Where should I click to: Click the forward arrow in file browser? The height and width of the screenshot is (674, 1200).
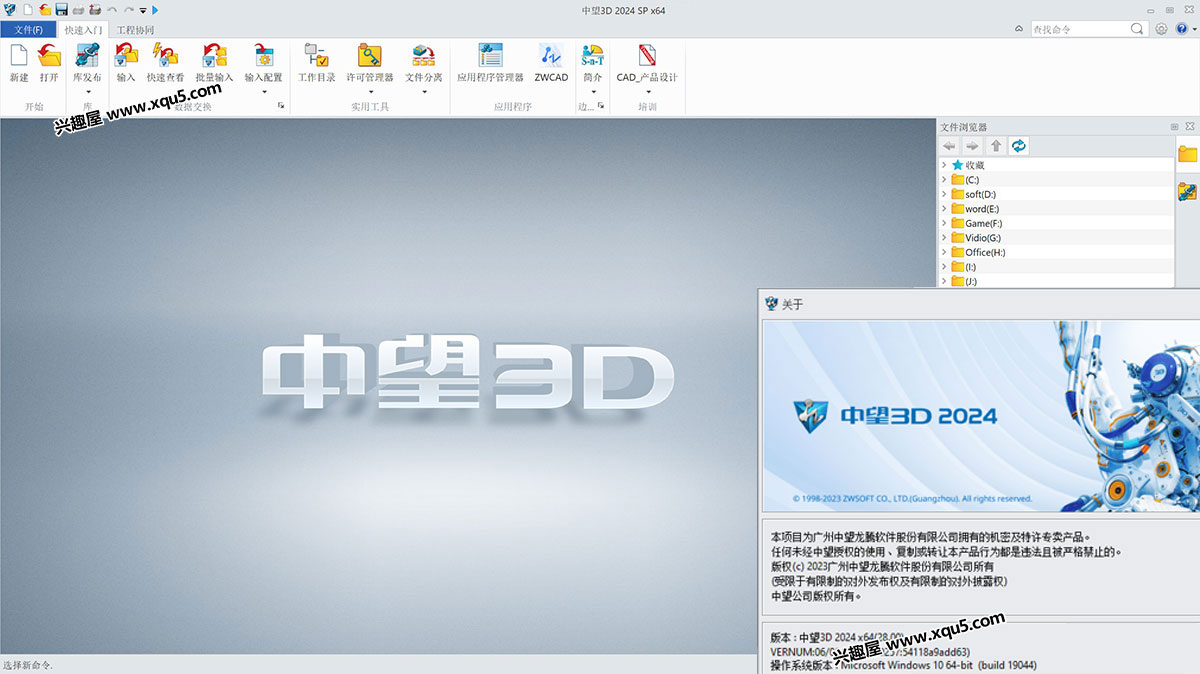pyautogui.click(x=972, y=146)
